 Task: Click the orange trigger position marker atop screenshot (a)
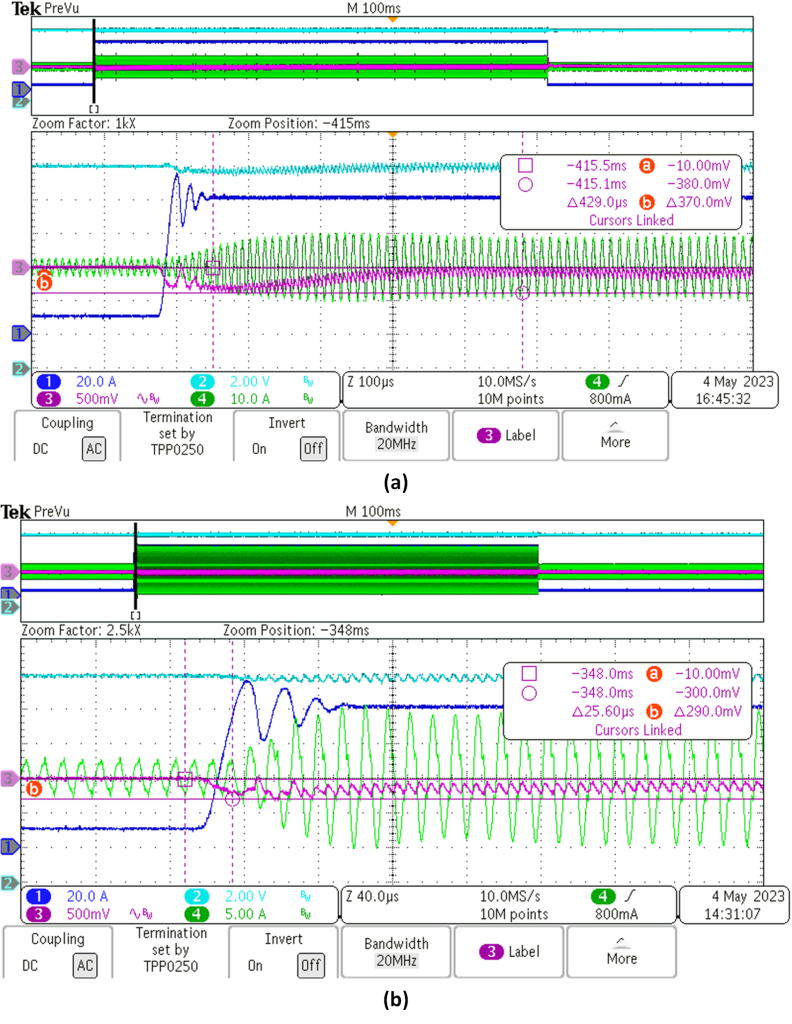coord(393,19)
